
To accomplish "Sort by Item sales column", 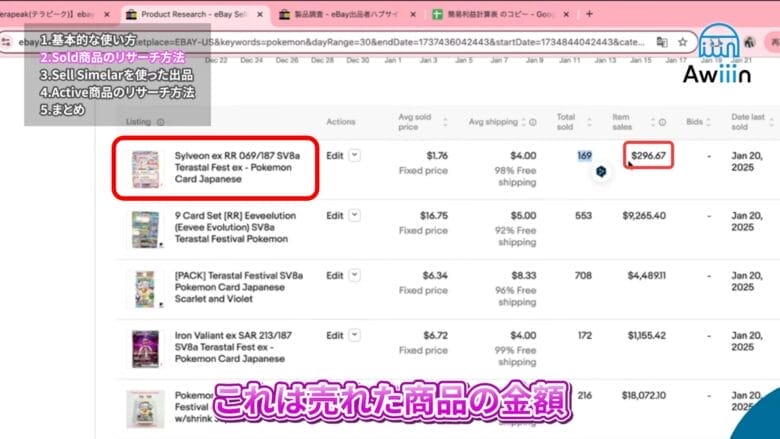I will coord(653,122).
